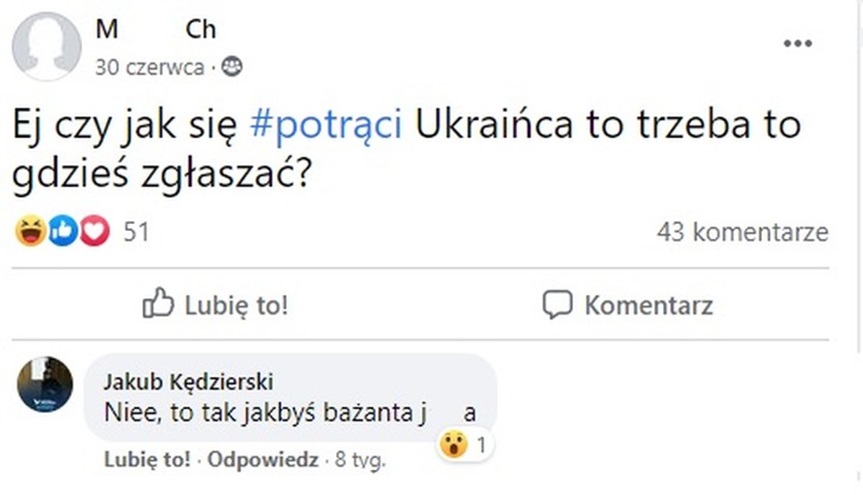The width and height of the screenshot is (863, 495).
Task: Toggle "Lubię to!" under the comment
Action: point(146,461)
